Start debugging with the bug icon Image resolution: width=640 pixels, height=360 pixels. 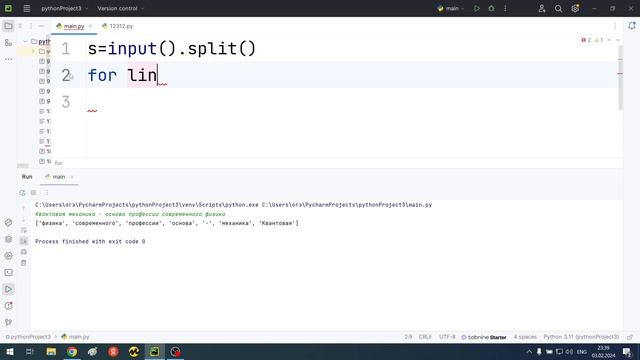pos(491,8)
